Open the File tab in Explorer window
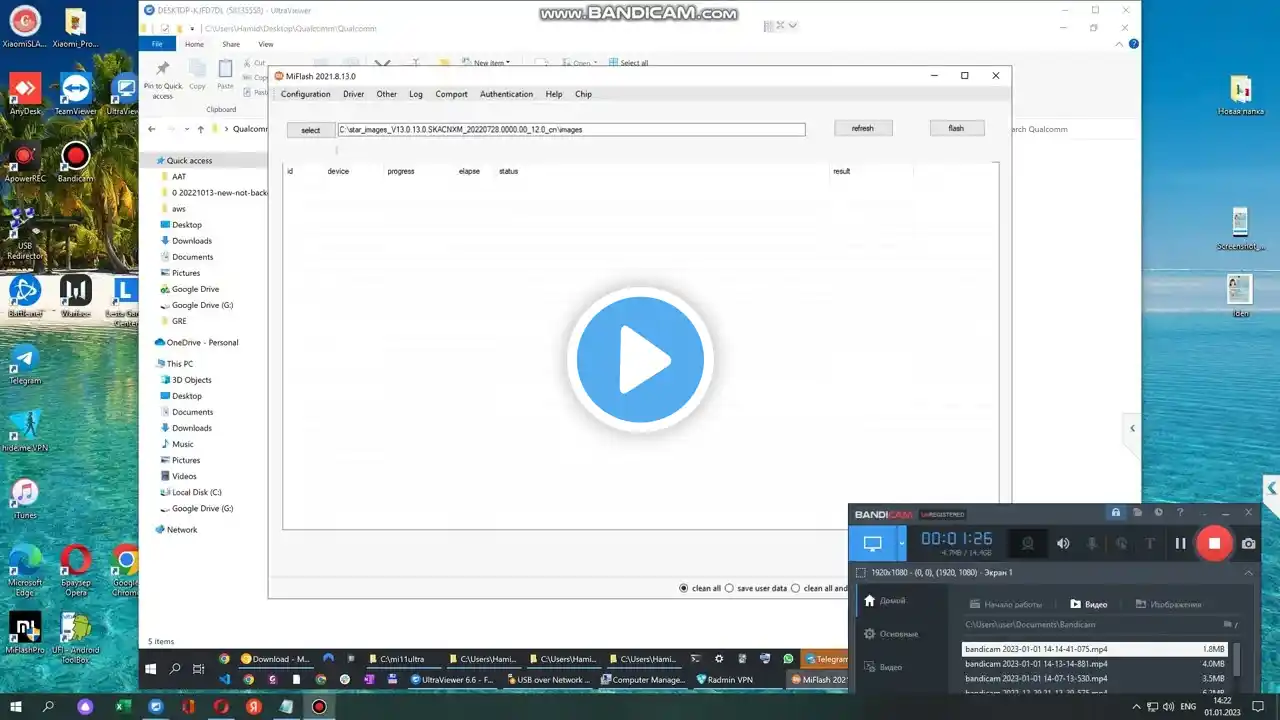Viewport: 1280px width, 720px height. tap(157, 44)
